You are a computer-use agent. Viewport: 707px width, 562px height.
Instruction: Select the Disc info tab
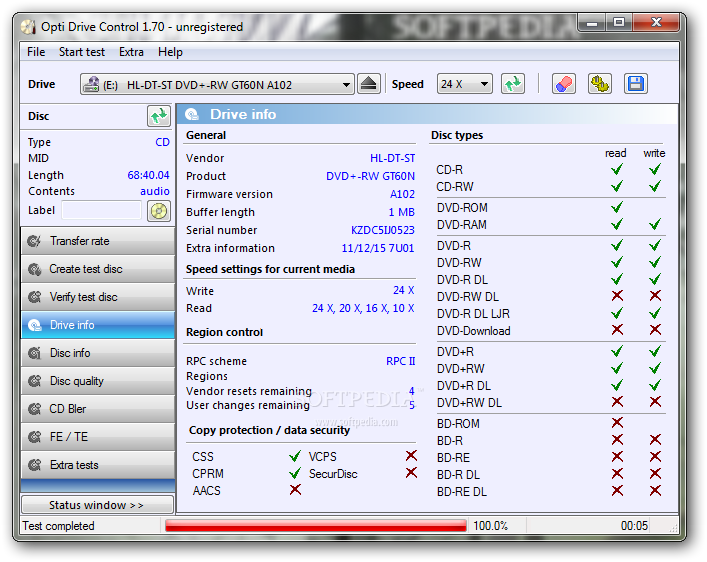98,353
